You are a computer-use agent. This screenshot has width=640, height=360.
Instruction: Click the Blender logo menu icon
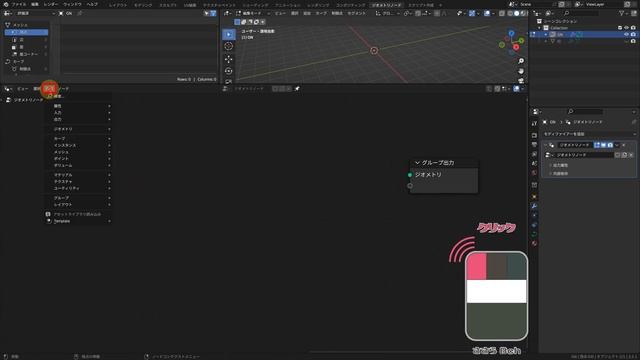pyautogui.click(x=6, y=4)
